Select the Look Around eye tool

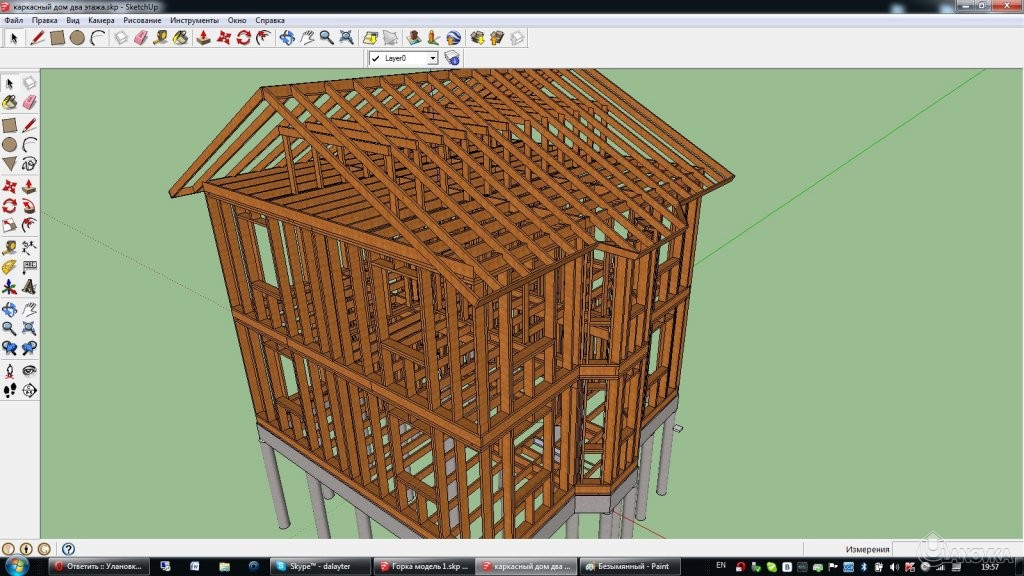click(x=29, y=370)
